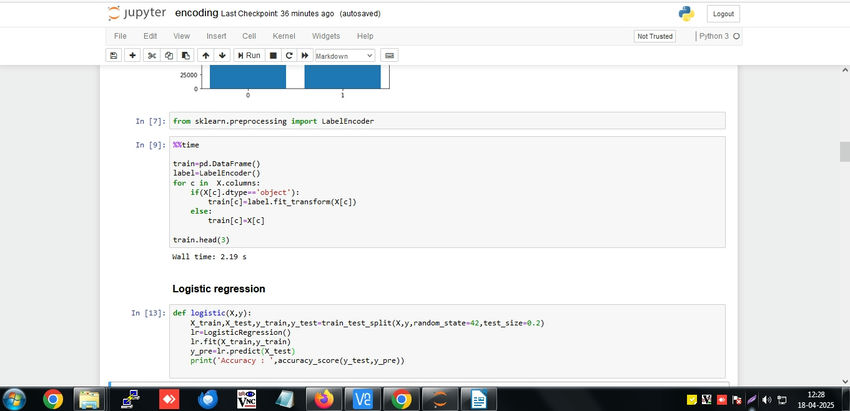Interrupt the kernel with stop icon

pos(273,55)
